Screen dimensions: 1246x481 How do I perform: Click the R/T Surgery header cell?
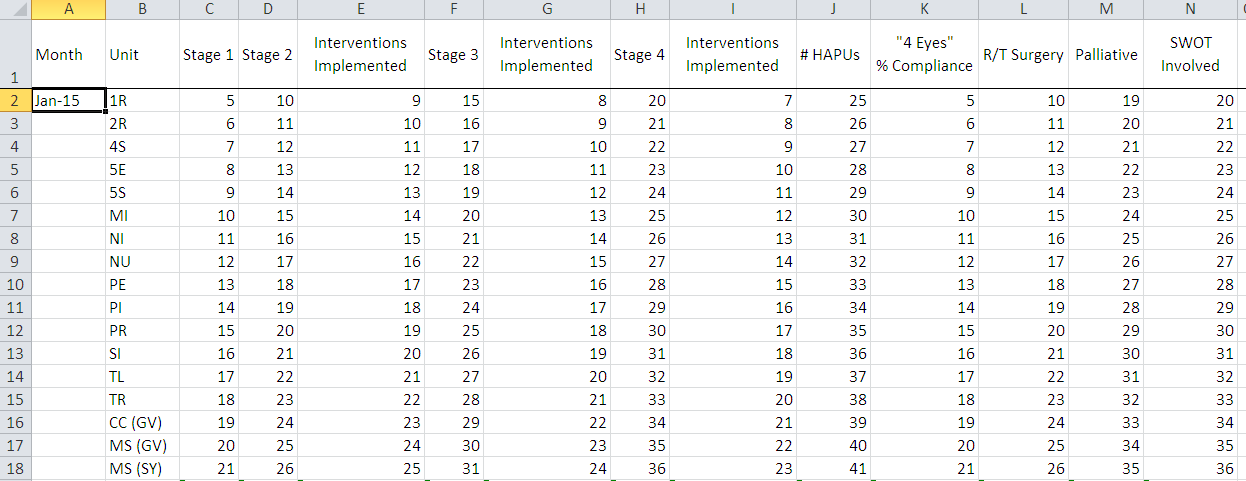[1024, 55]
